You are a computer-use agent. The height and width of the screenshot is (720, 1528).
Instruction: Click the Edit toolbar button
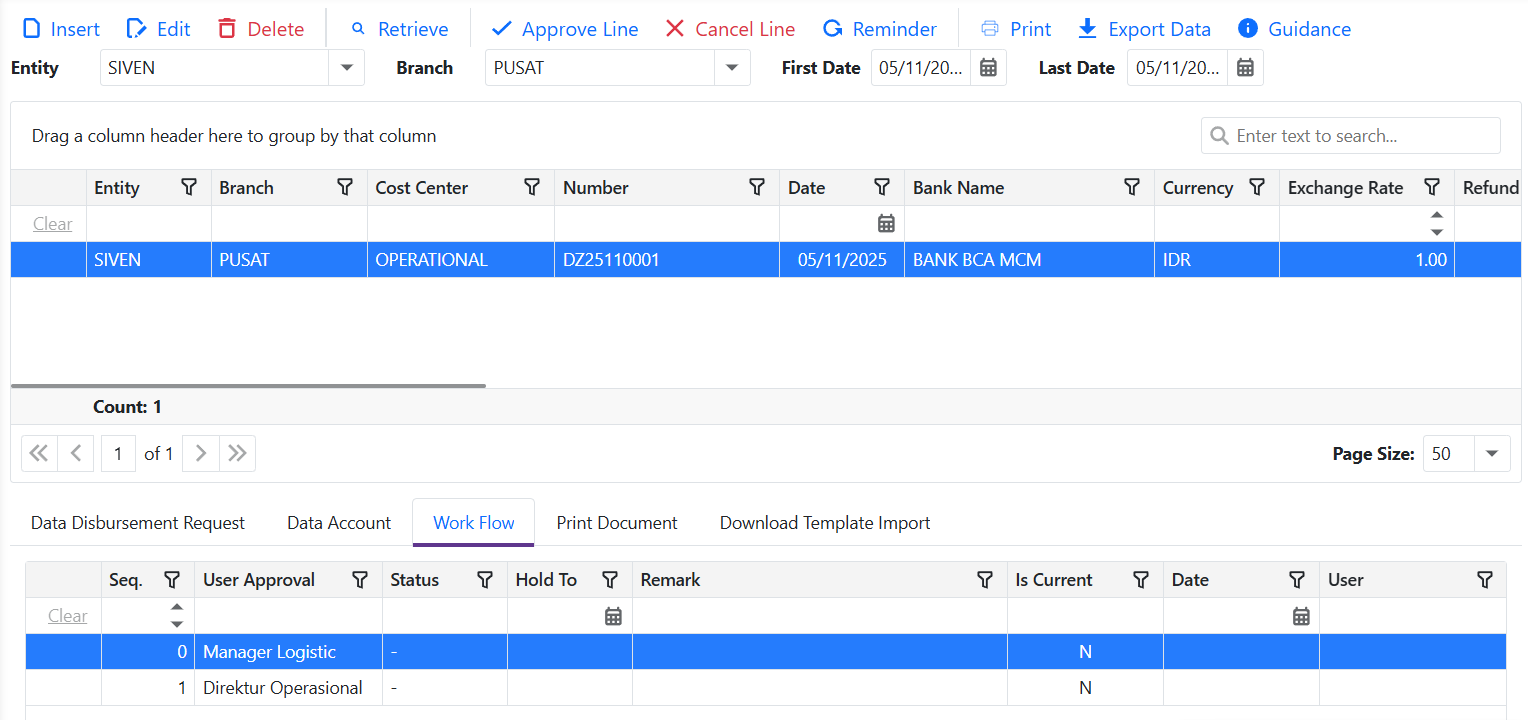[x=158, y=29]
